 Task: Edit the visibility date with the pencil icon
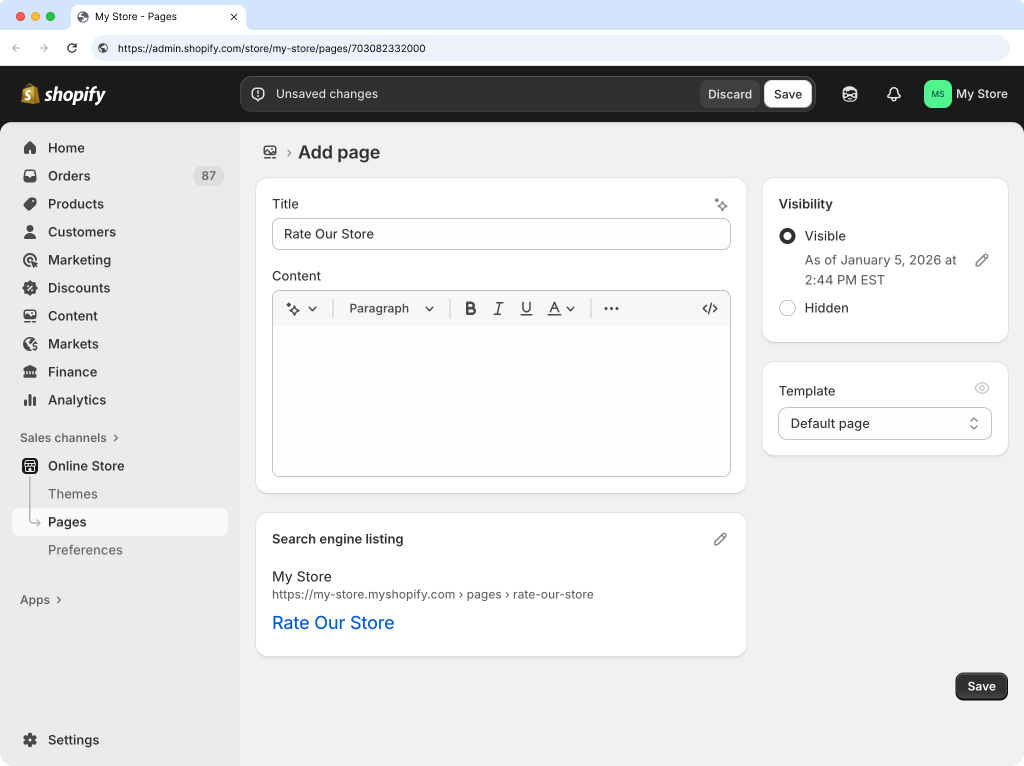[982, 260]
